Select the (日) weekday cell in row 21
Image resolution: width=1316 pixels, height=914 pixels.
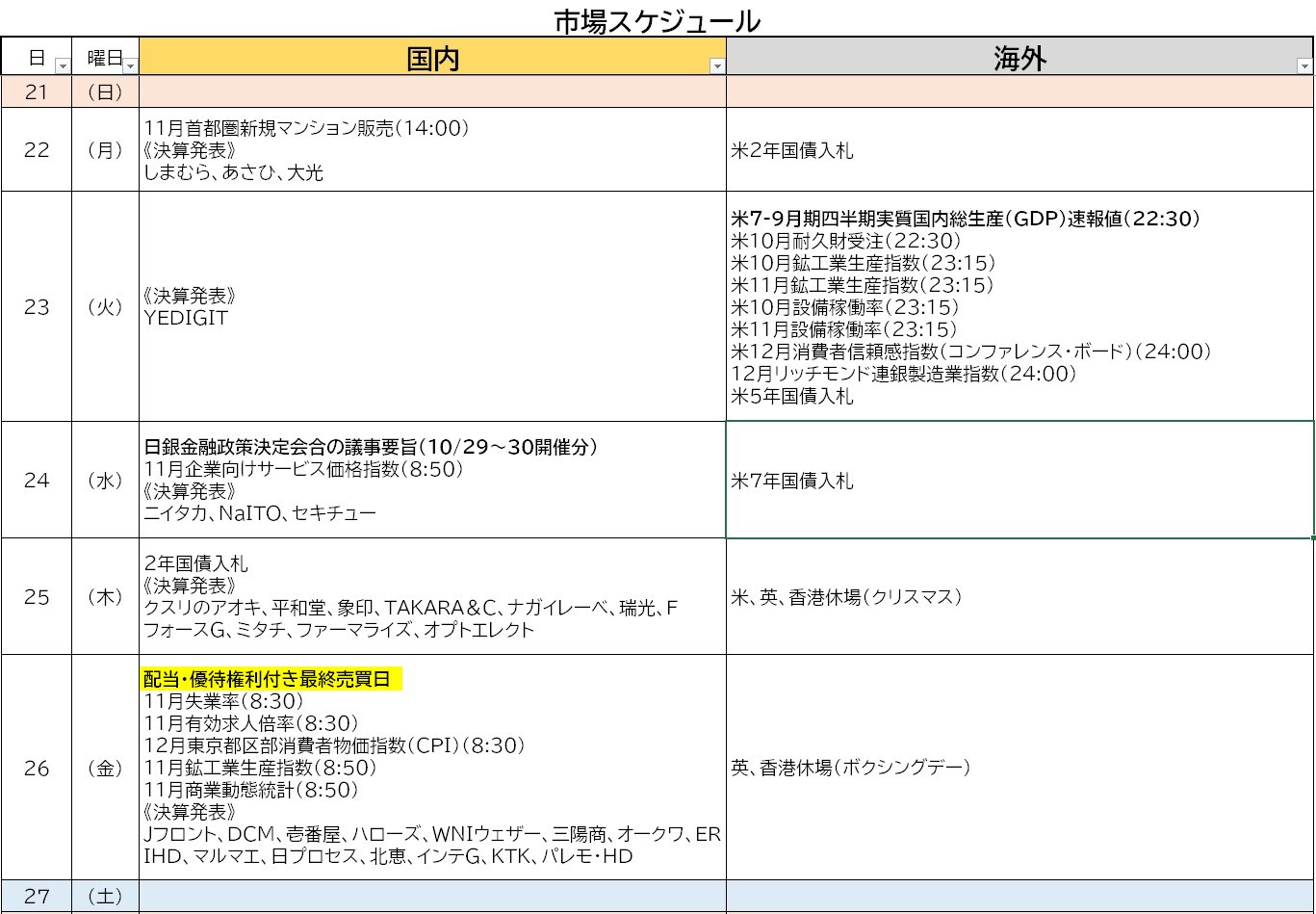[x=105, y=92]
